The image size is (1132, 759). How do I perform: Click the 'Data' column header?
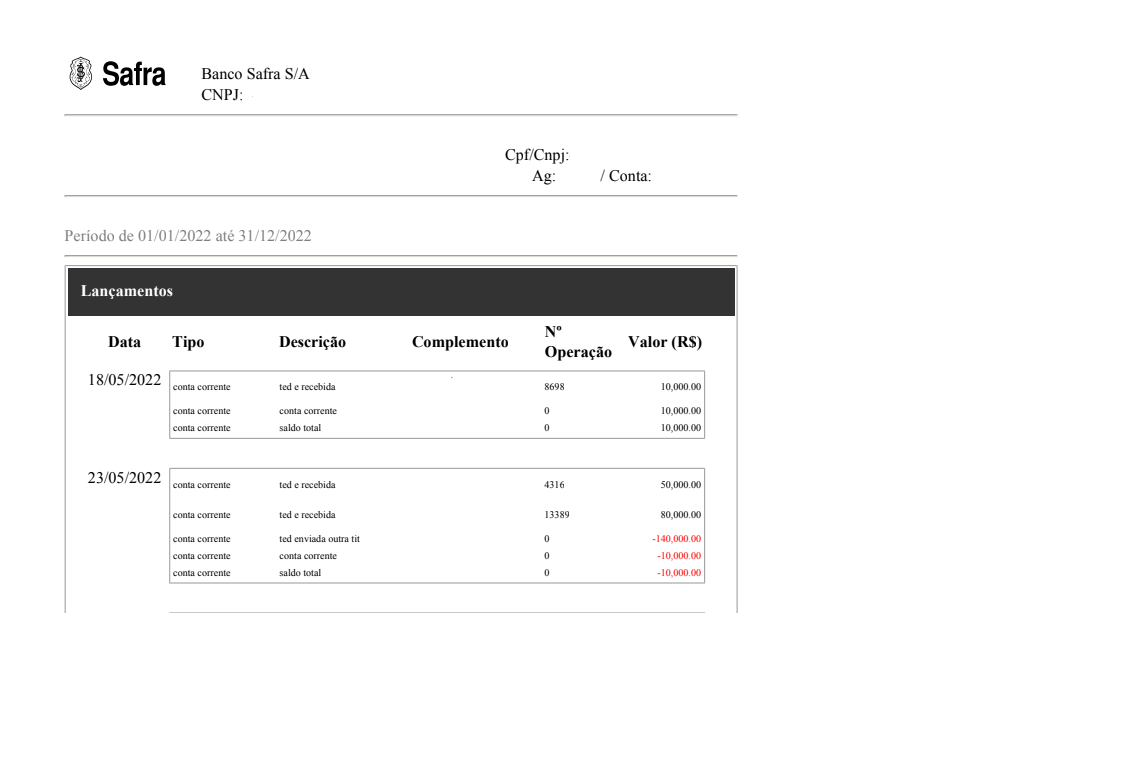coord(124,342)
